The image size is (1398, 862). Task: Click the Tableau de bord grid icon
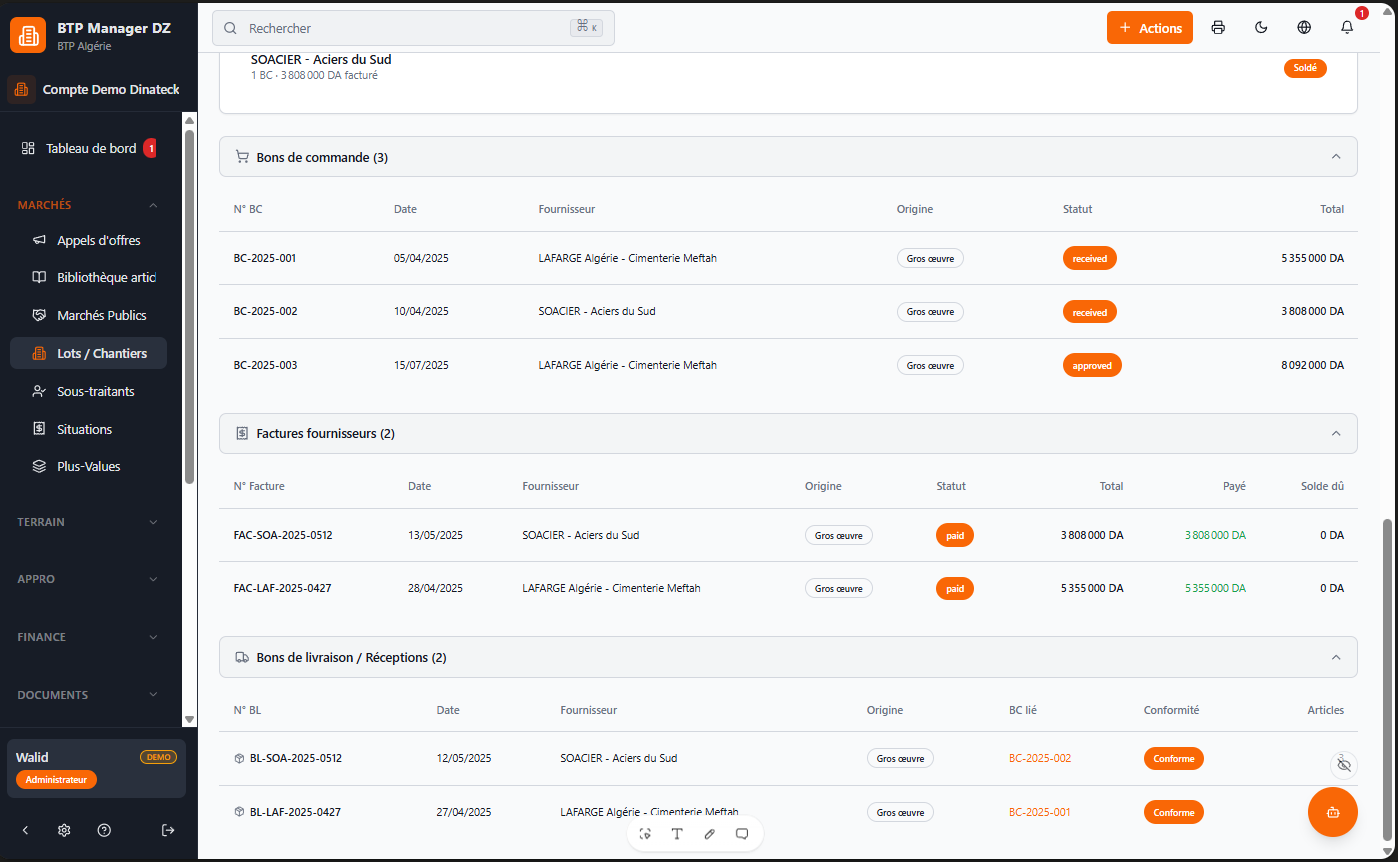[28, 148]
